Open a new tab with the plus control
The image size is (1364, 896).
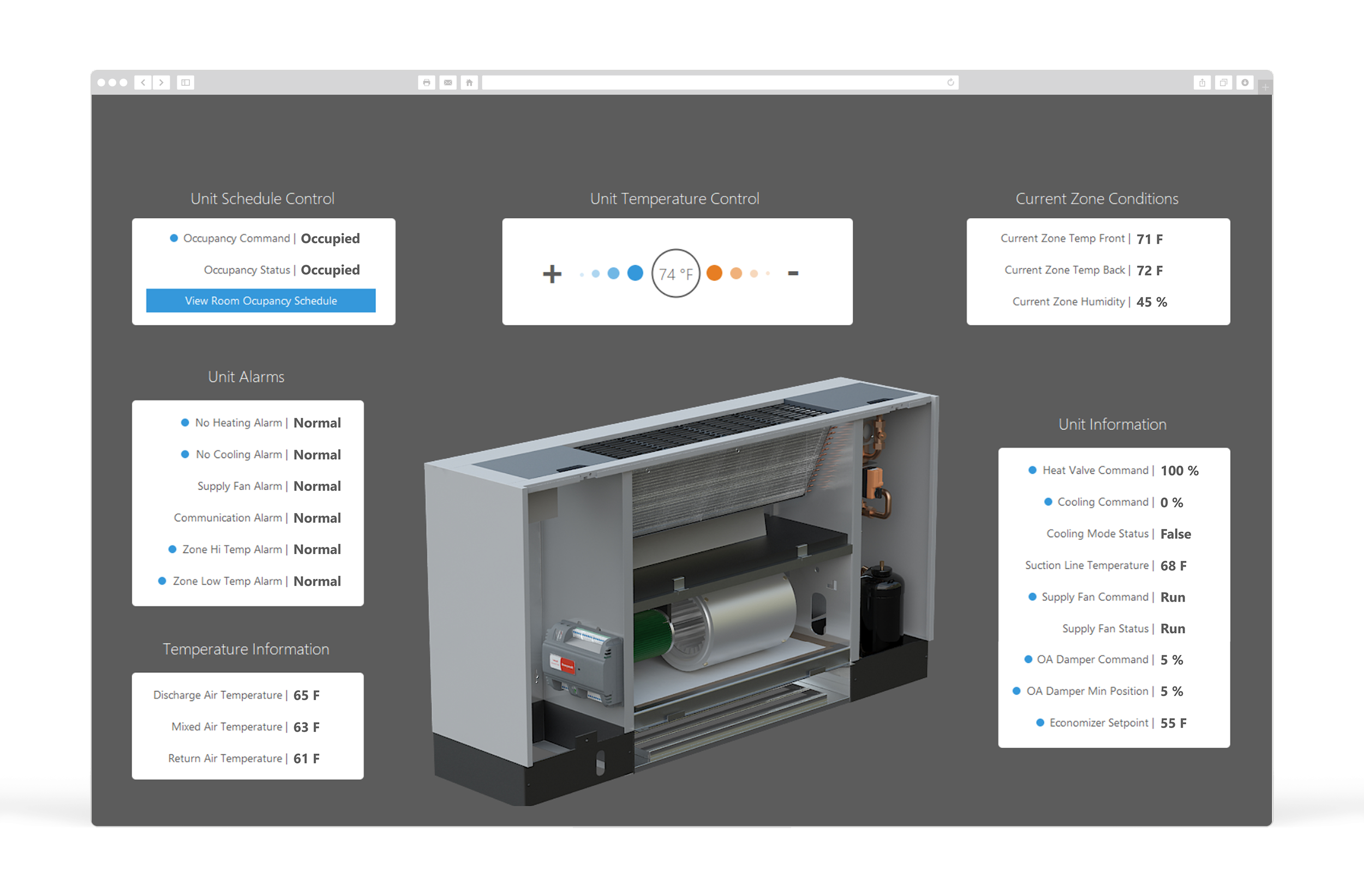pyautogui.click(x=1264, y=86)
